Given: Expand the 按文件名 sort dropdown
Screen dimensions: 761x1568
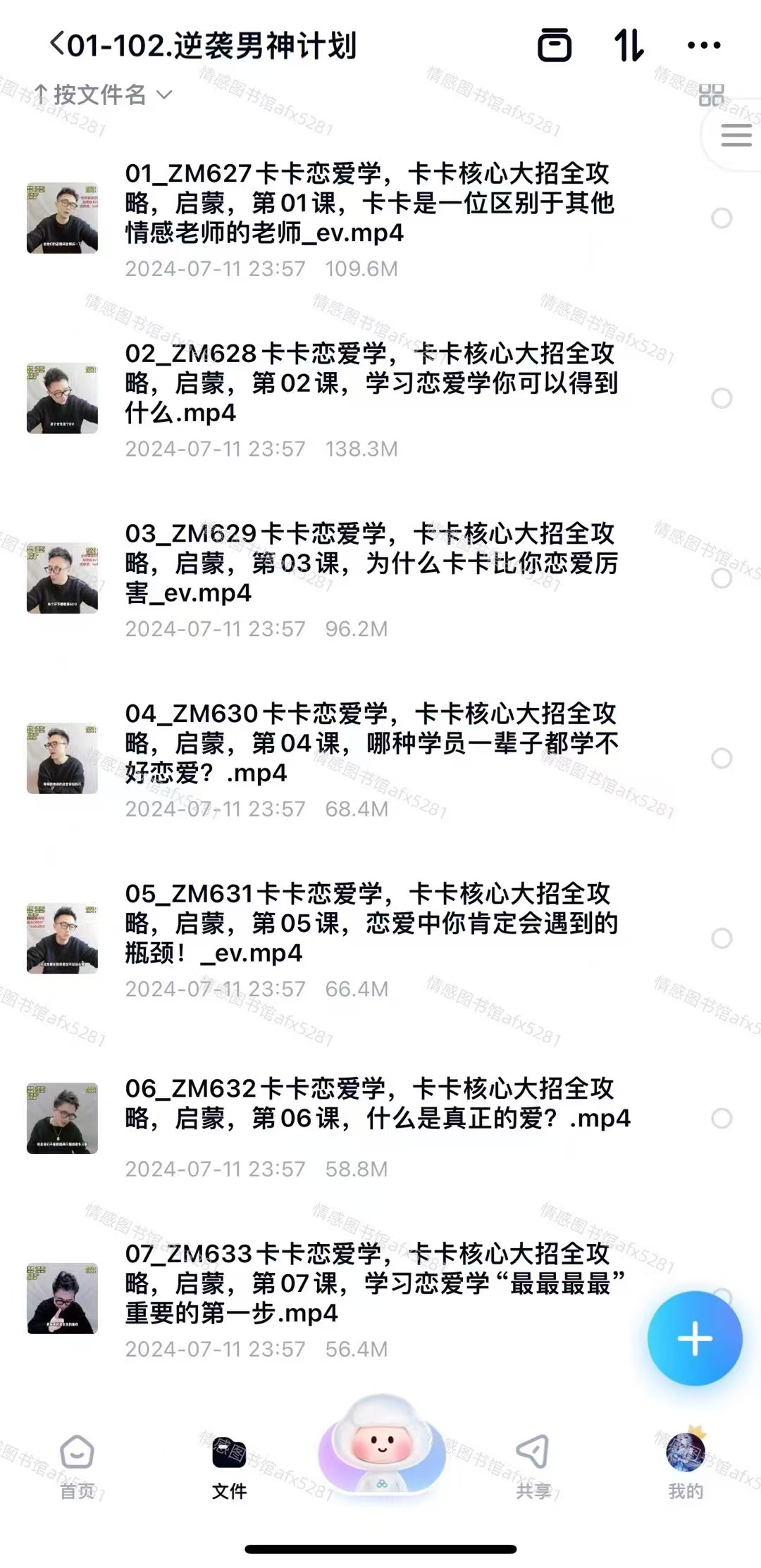Looking at the screenshot, I should tap(102, 94).
